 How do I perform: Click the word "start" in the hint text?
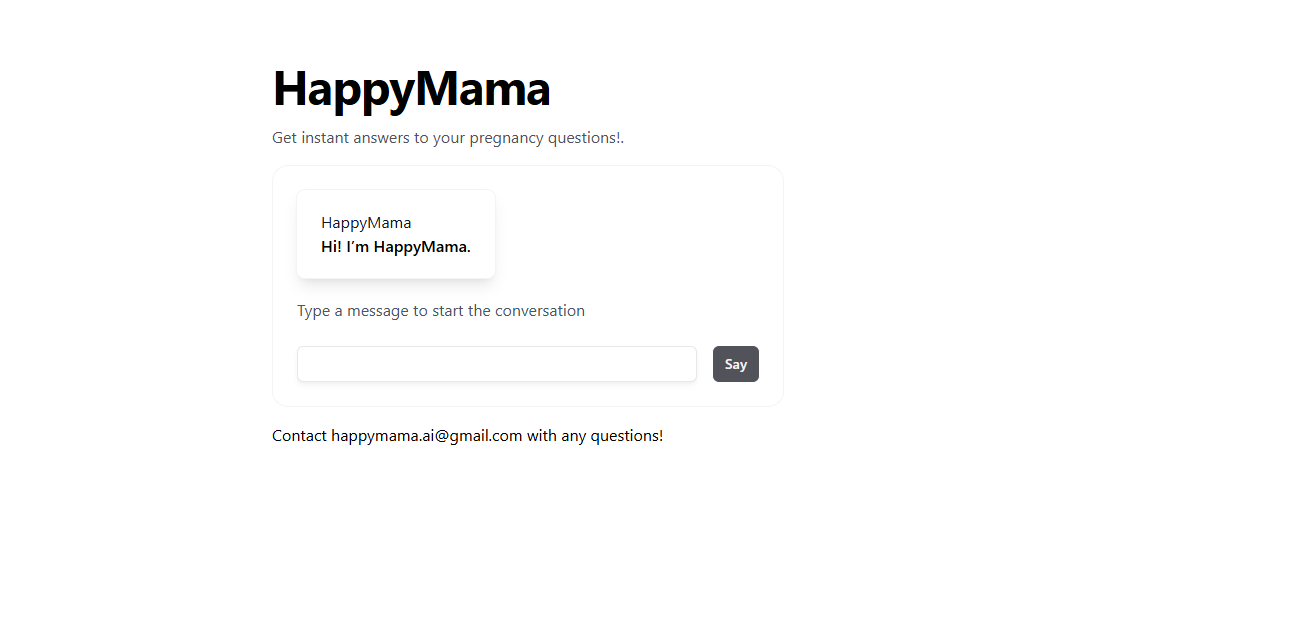[449, 311]
